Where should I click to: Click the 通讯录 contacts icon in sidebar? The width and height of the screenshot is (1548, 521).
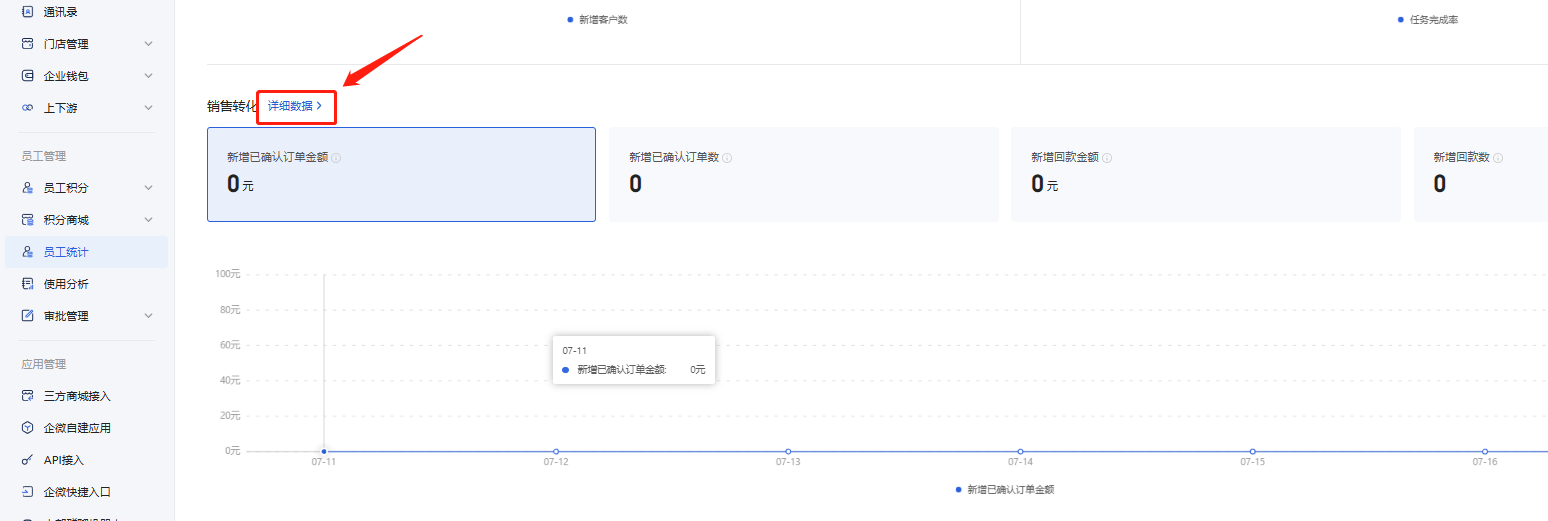[x=28, y=12]
